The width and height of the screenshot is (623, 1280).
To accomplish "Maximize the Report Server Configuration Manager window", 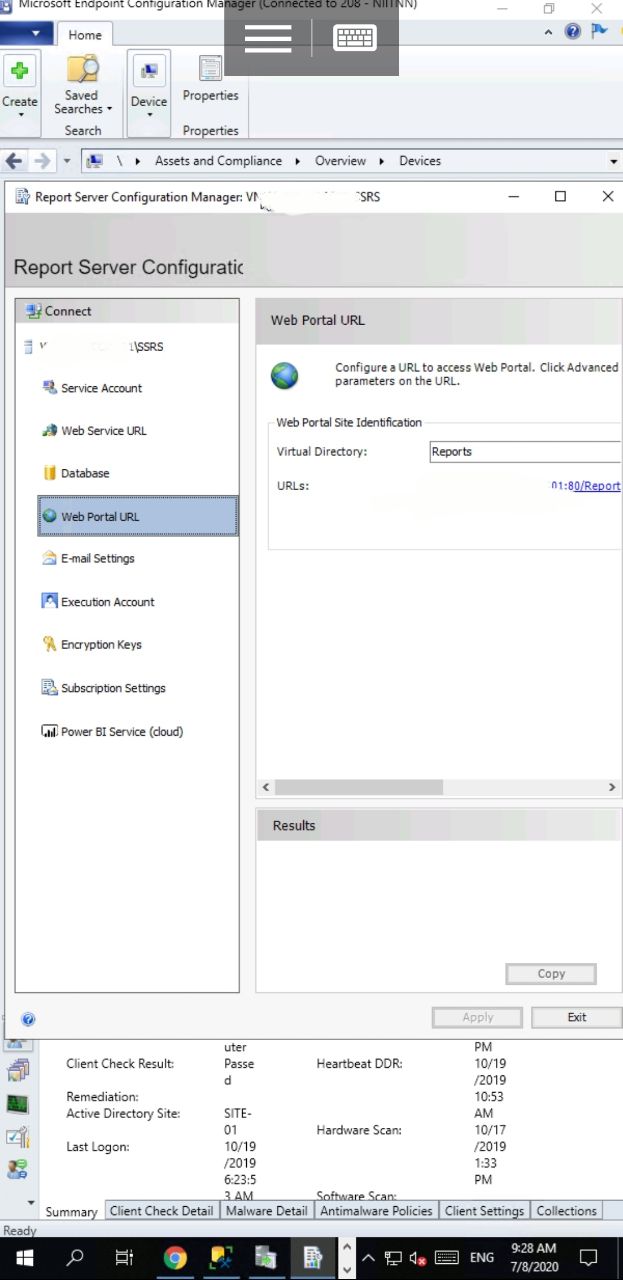I will click(560, 197).
